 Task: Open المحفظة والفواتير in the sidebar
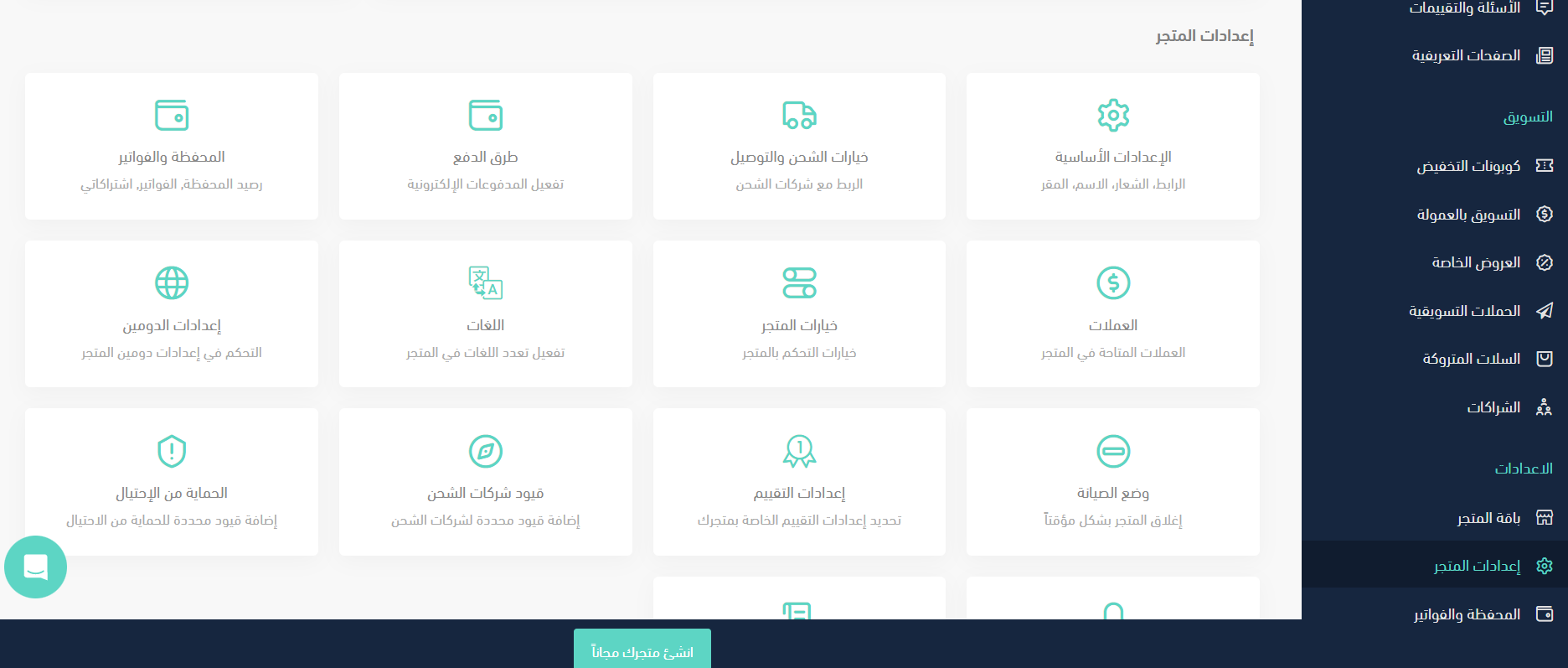click(x=1467, y=614)
